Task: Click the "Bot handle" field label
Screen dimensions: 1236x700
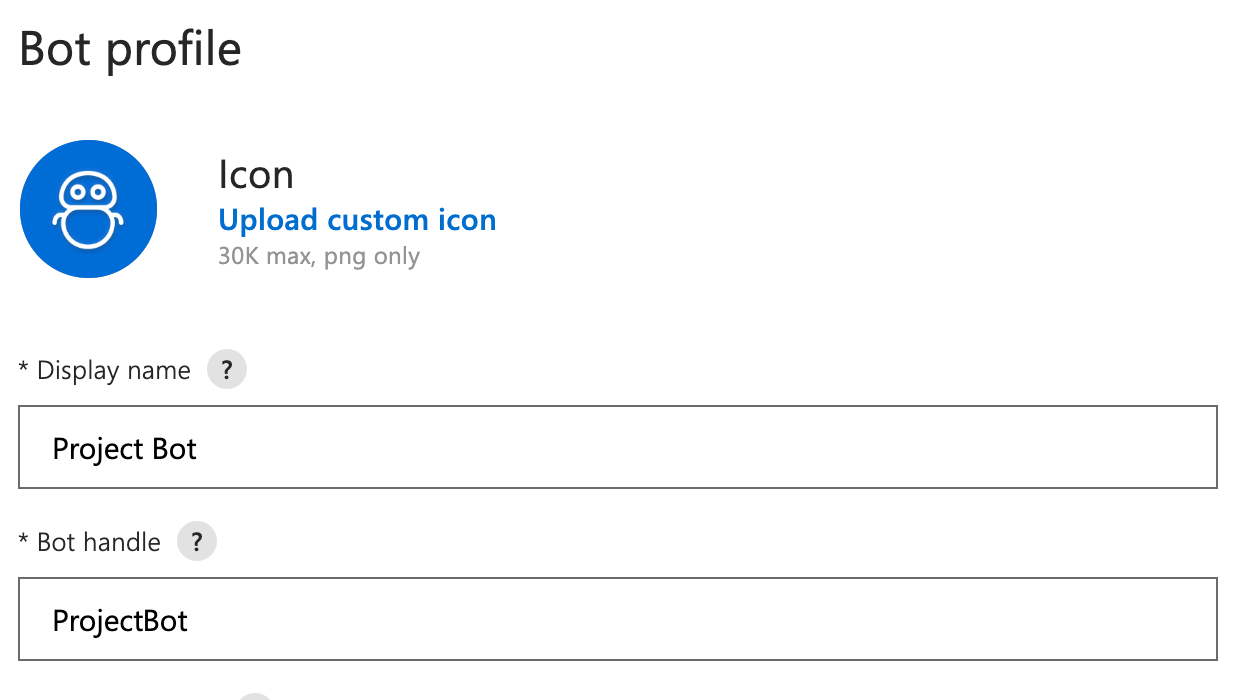Action: 98,543
